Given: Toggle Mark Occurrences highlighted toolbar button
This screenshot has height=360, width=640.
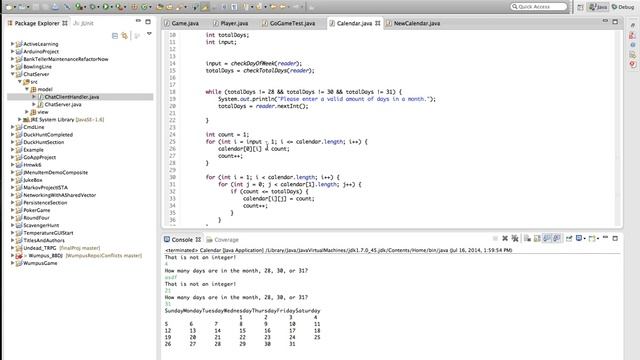Looking at the screenshot, I should point(204,7).
